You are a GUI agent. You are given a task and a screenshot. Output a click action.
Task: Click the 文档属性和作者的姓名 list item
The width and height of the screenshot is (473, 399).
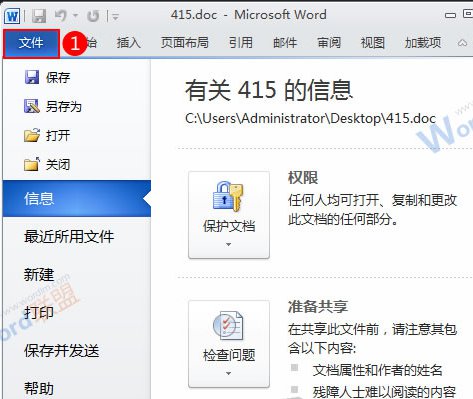click(377, 370)
